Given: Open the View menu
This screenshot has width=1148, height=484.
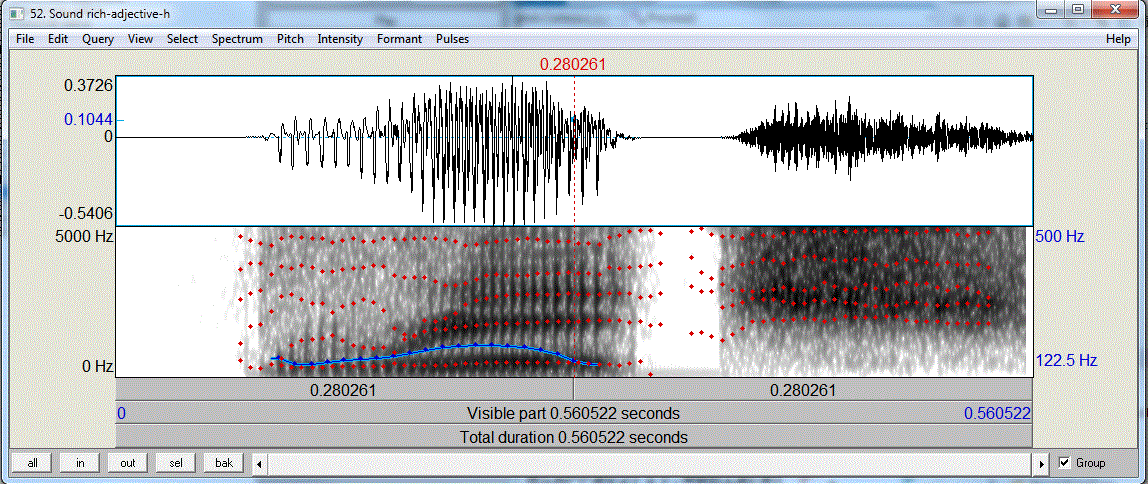Looking at the screenshot, I should click(140, 39).
